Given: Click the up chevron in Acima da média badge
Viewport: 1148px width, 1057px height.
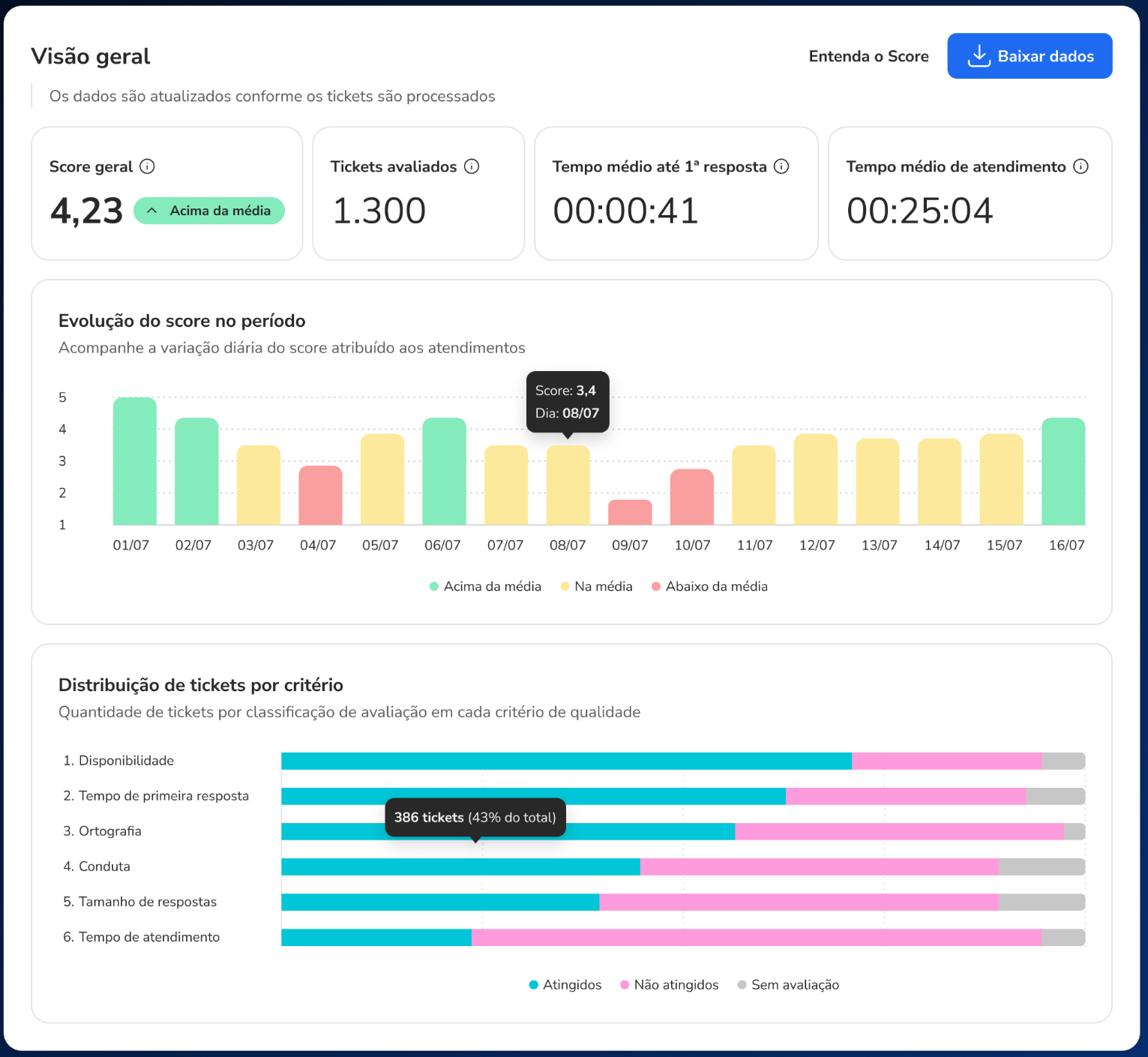Looking at the screenshot, I should click(x=152, y=211).
